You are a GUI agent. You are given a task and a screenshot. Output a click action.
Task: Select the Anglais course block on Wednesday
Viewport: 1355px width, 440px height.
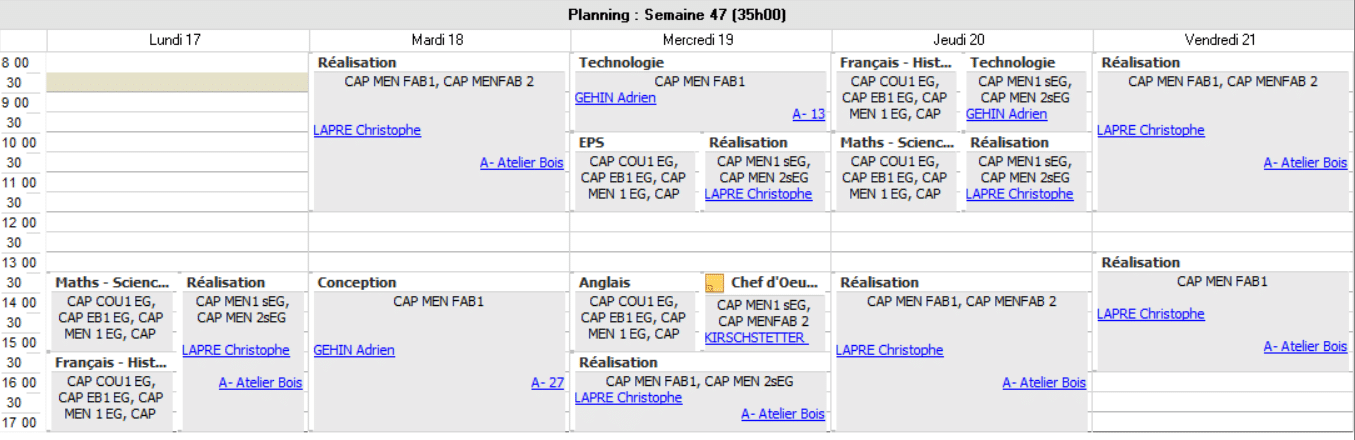[633, 311]
